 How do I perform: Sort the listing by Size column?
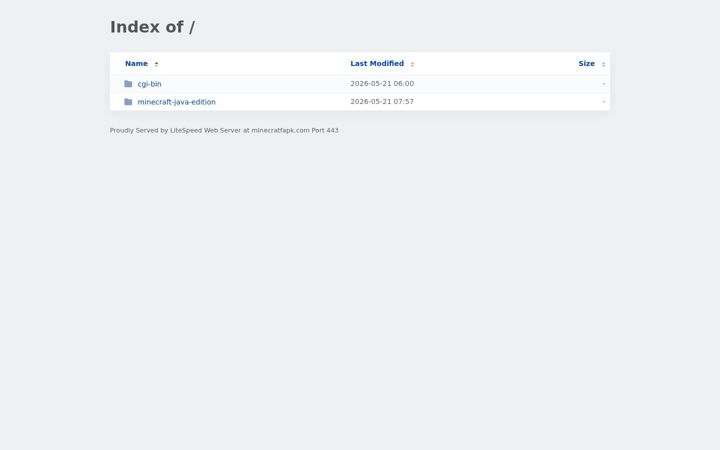pos(586,64)
